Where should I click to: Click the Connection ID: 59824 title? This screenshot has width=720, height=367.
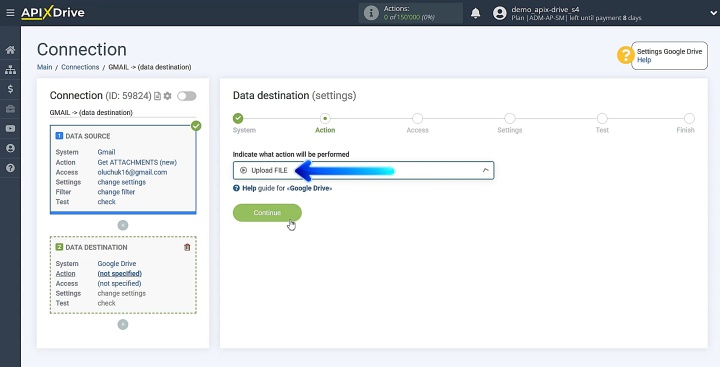pyautogui.click(x=100, y=96)
